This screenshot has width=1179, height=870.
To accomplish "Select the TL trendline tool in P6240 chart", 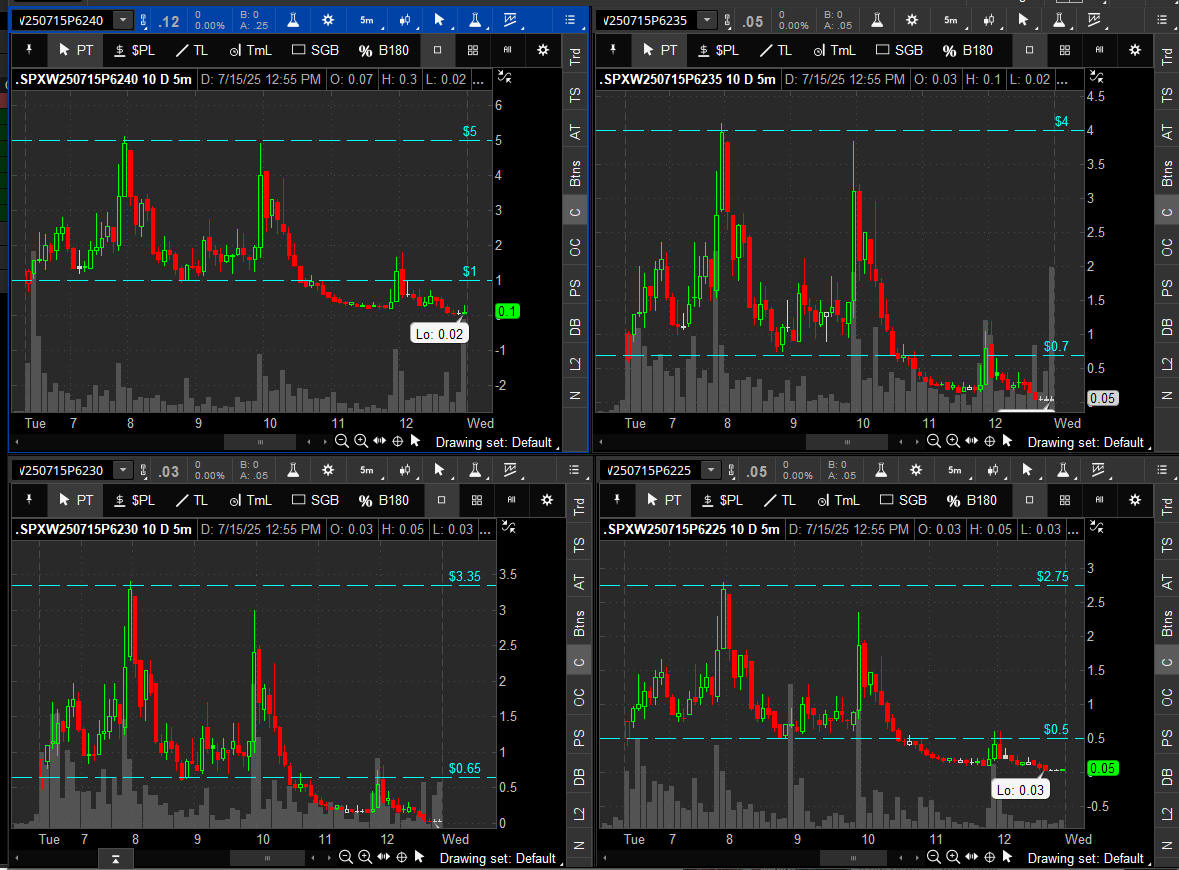I will coord(190,50).
